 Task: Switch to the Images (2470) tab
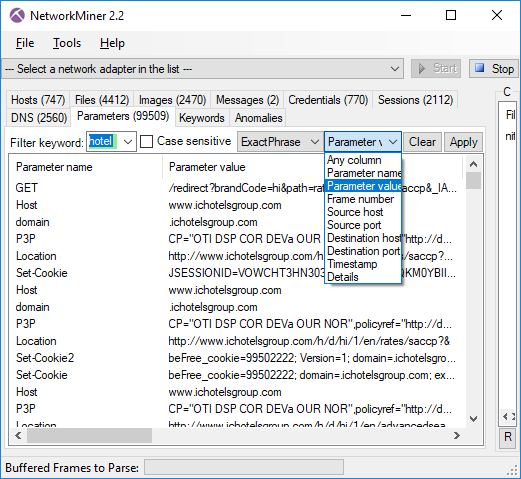(x=172, y=100)
